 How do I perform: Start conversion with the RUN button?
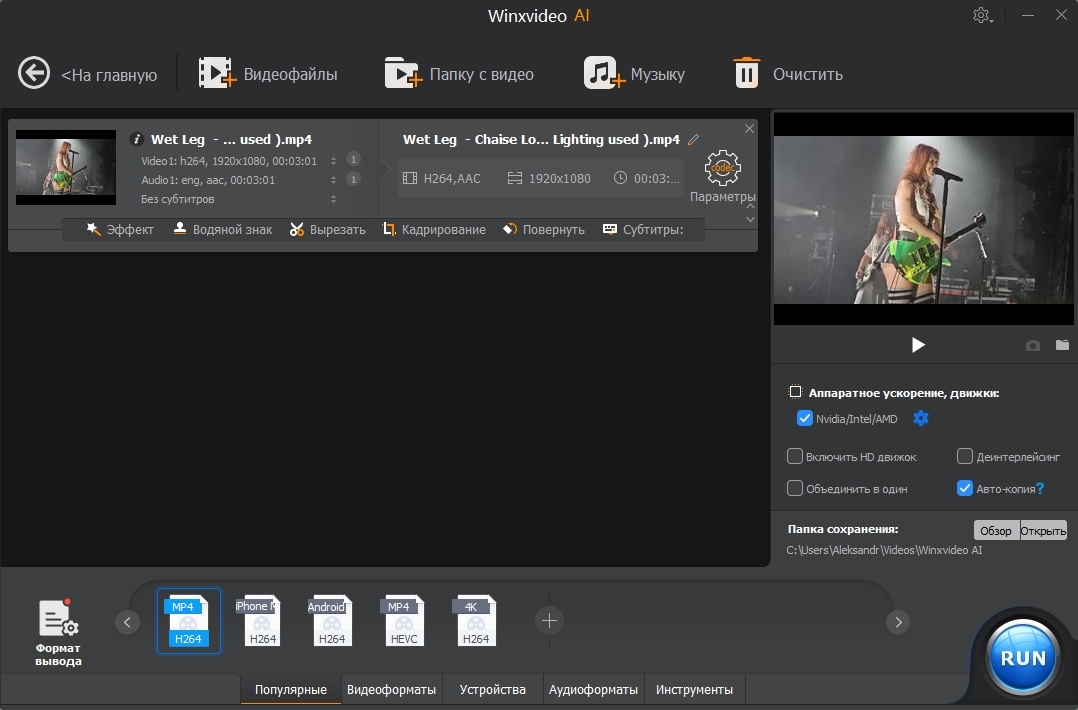[x=1023, y=658]
